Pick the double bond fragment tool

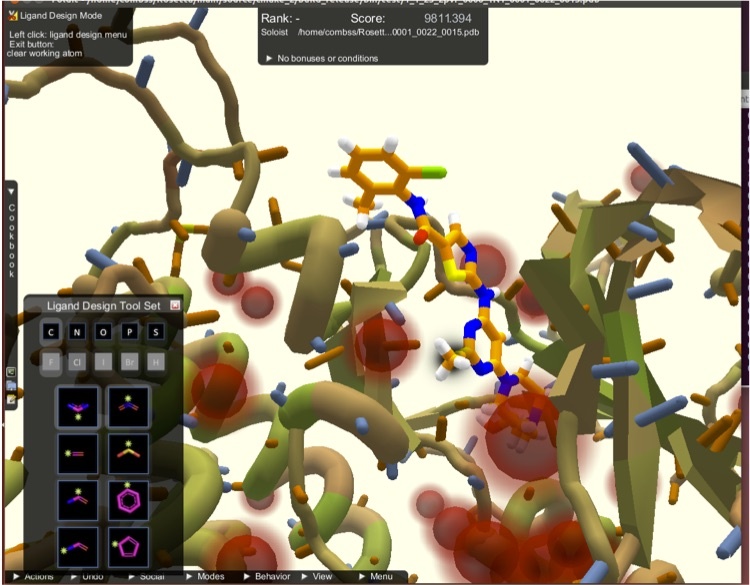78,452
